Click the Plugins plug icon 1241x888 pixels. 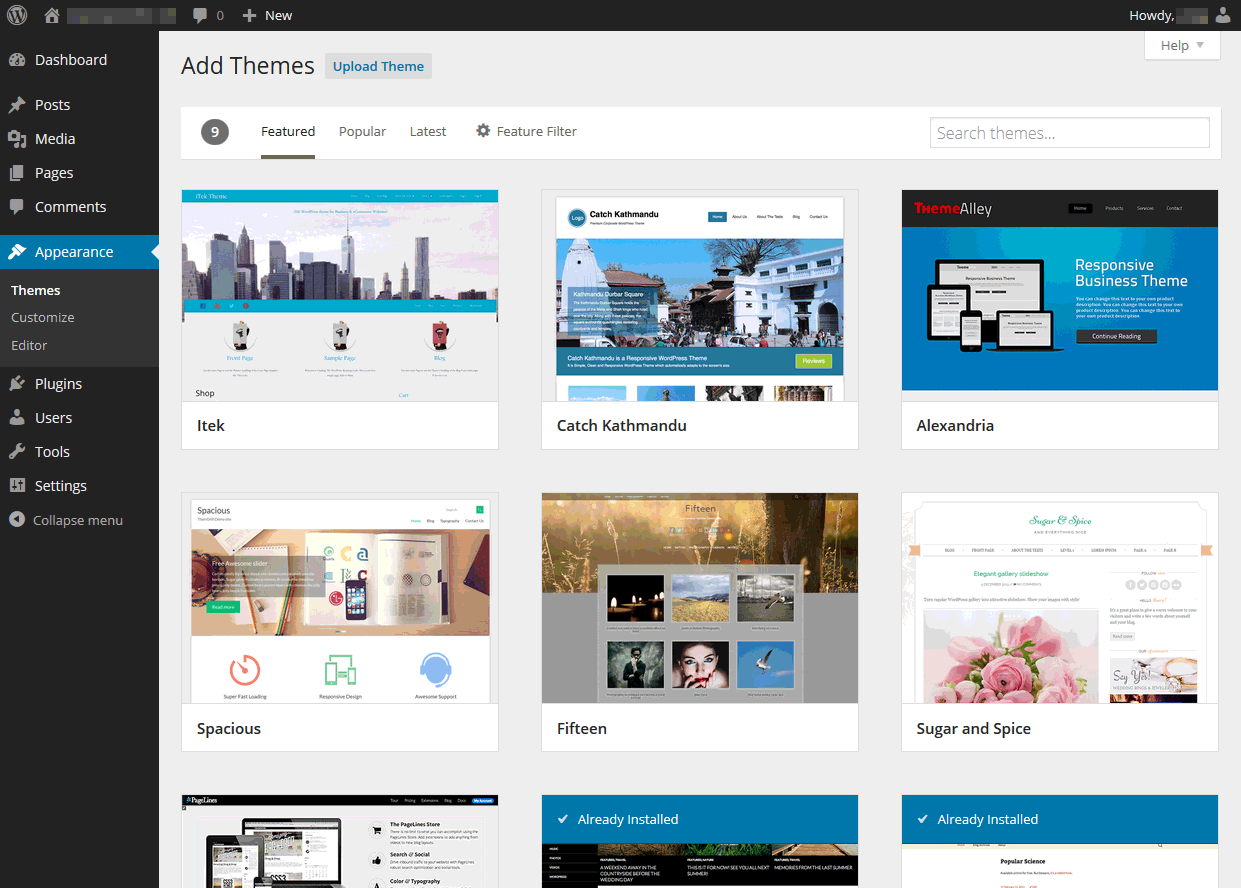click(17, 384)
